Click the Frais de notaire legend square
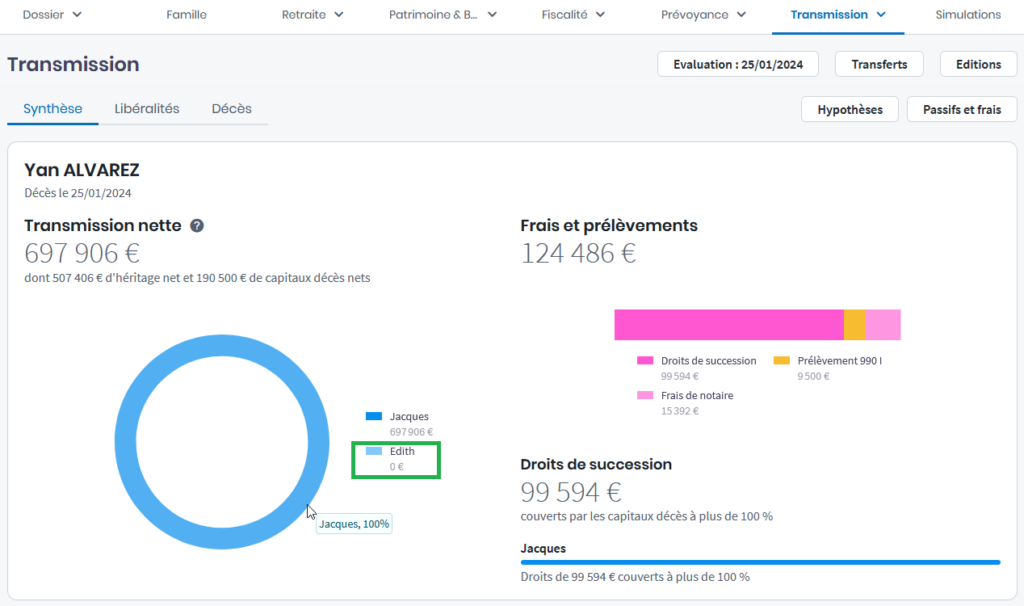The width and height of the screenshot is (1024, 606). pyautogui.click(x=645, y=396)
